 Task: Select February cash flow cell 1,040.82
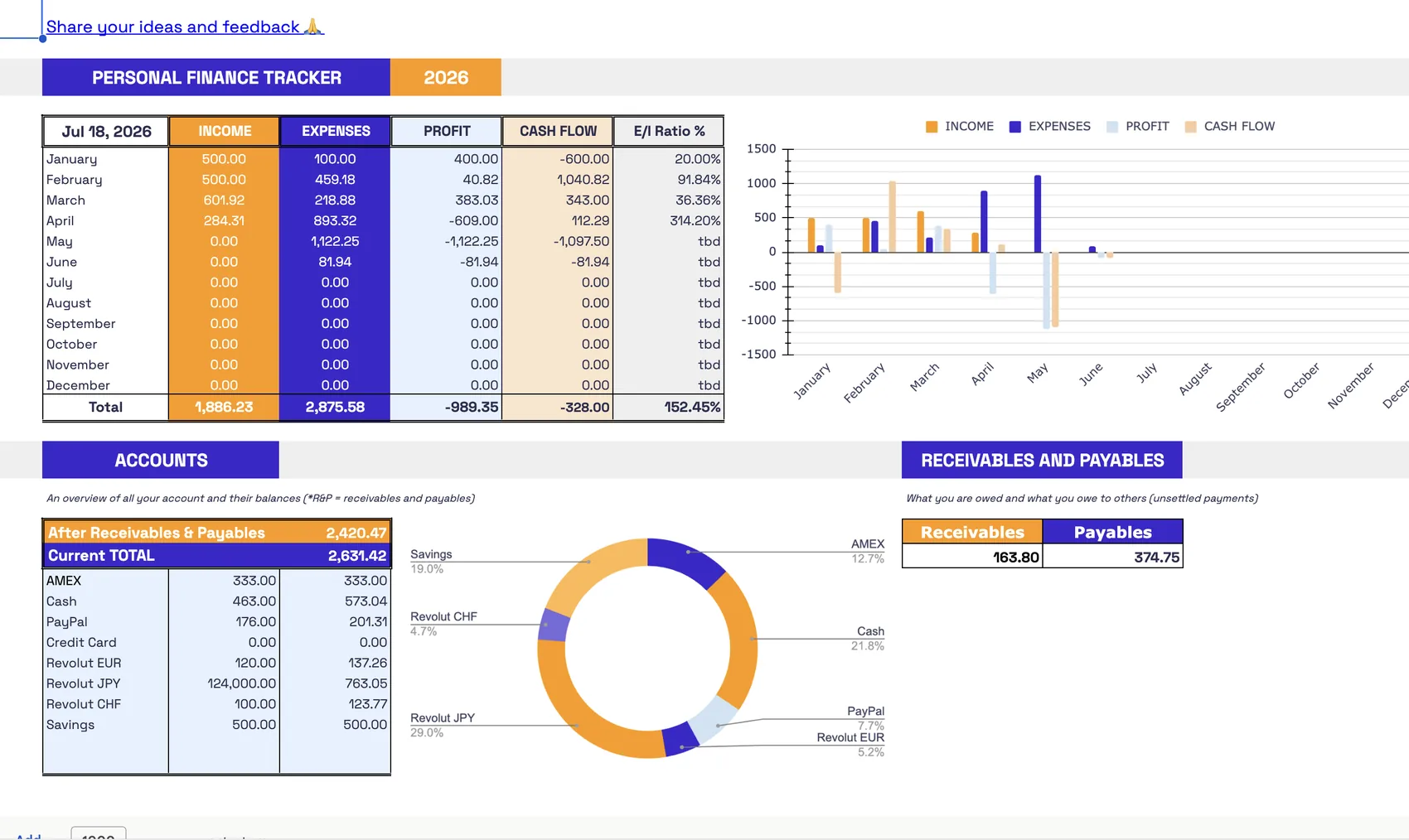pos(558,180)
